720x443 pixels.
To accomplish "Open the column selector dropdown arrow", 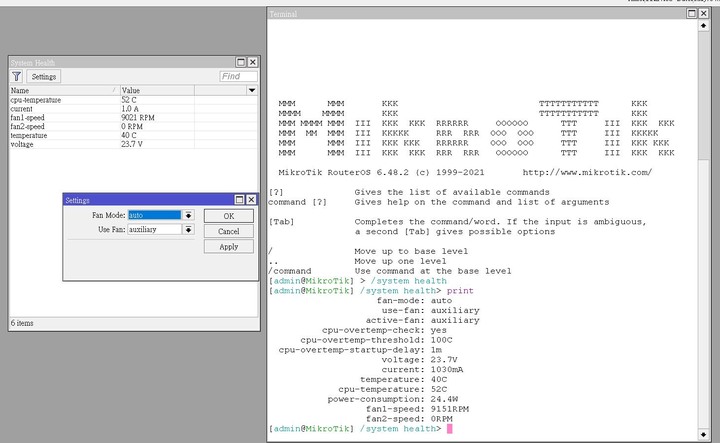I will point(252,90).
